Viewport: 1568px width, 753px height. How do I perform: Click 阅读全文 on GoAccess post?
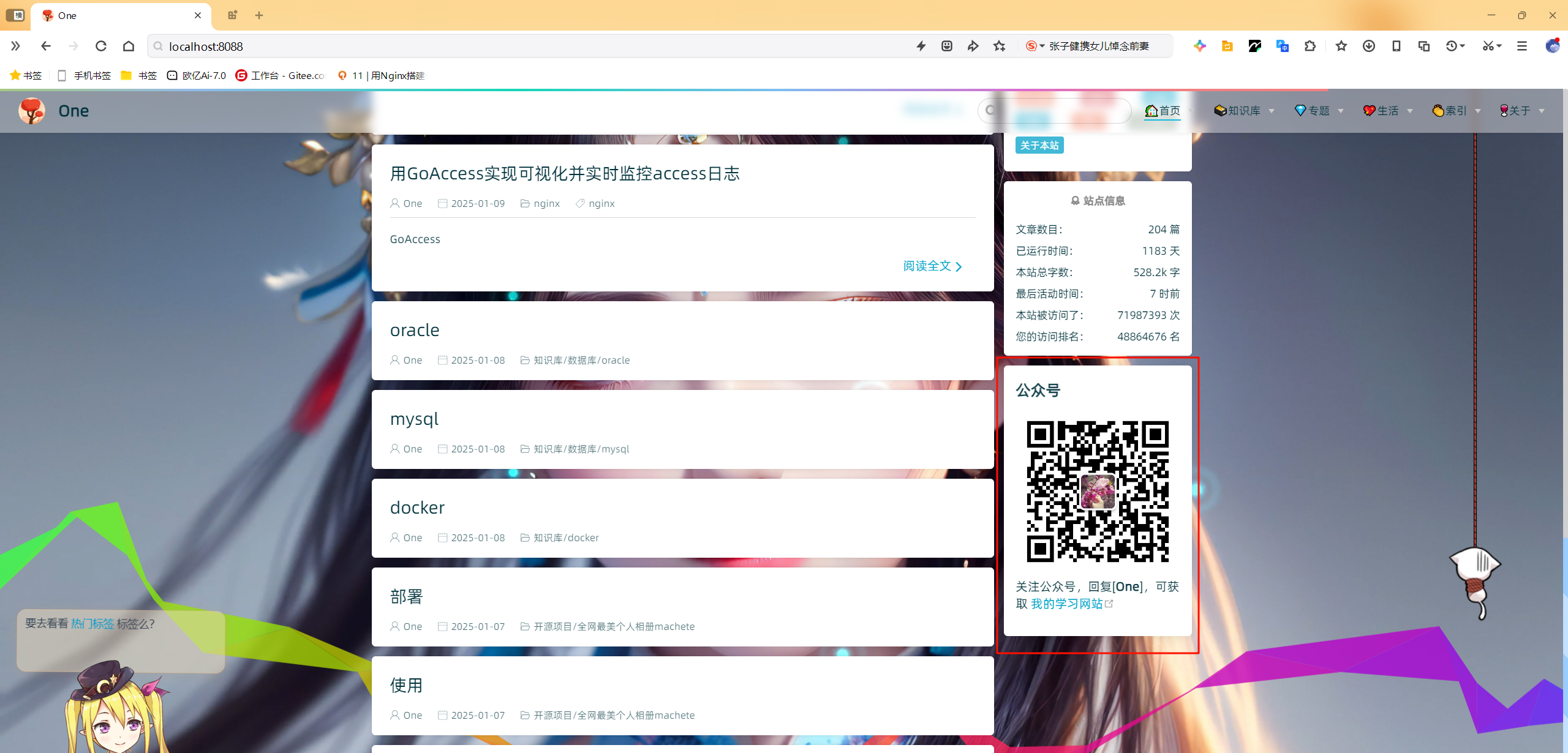(932, 266)
